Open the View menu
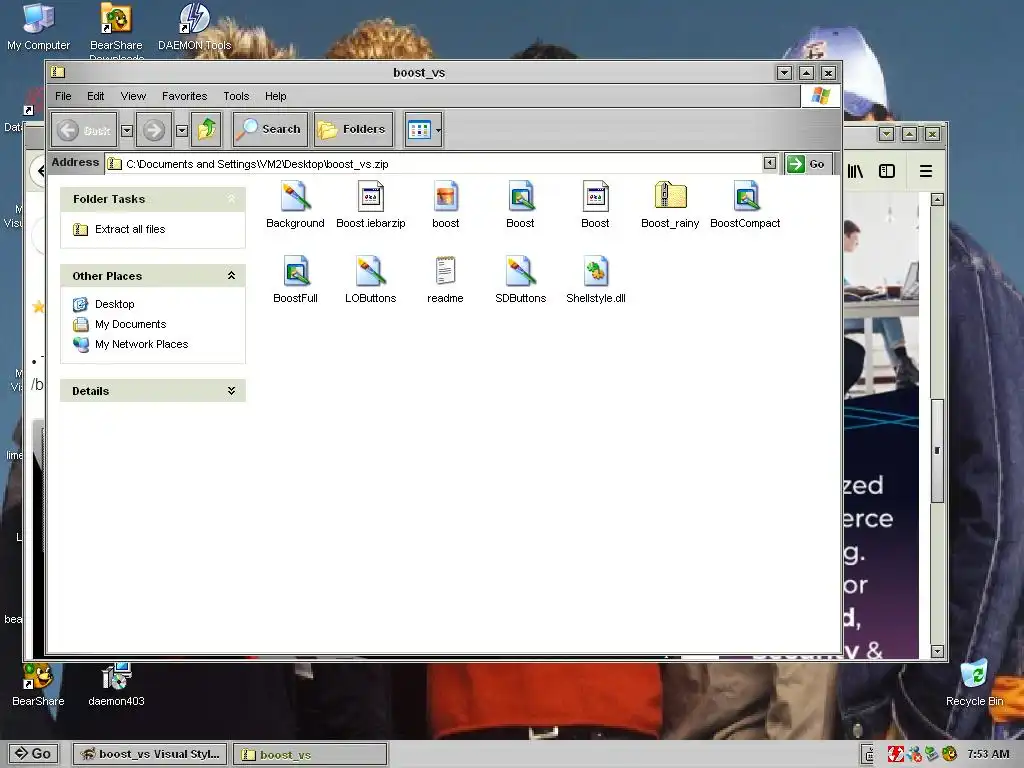The width and height of the screenshot is (1024, 768). [133, 96]
